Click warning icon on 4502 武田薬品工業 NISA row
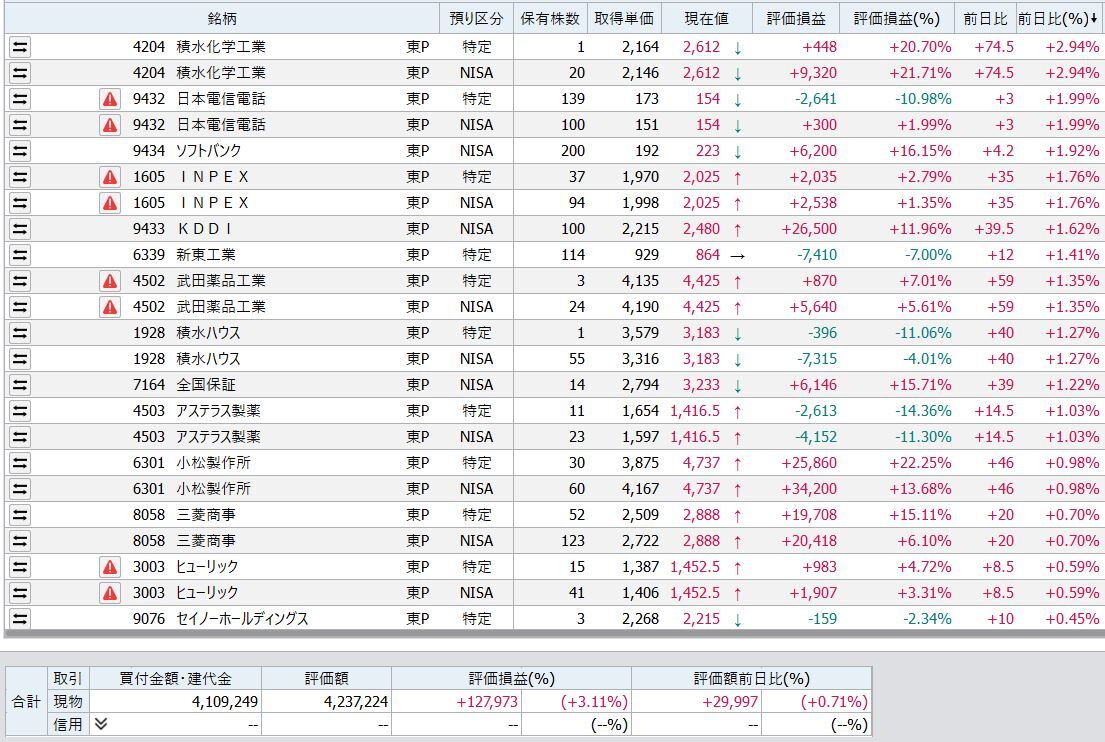 coord(110,307)
